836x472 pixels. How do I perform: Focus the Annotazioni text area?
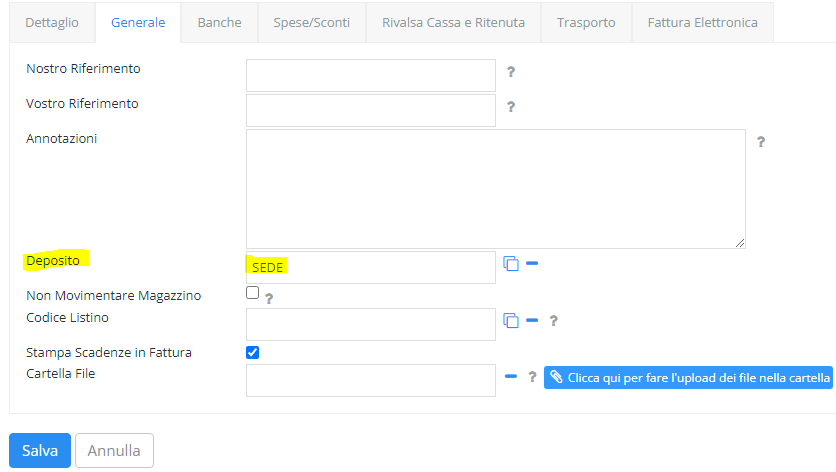point(496,189)
